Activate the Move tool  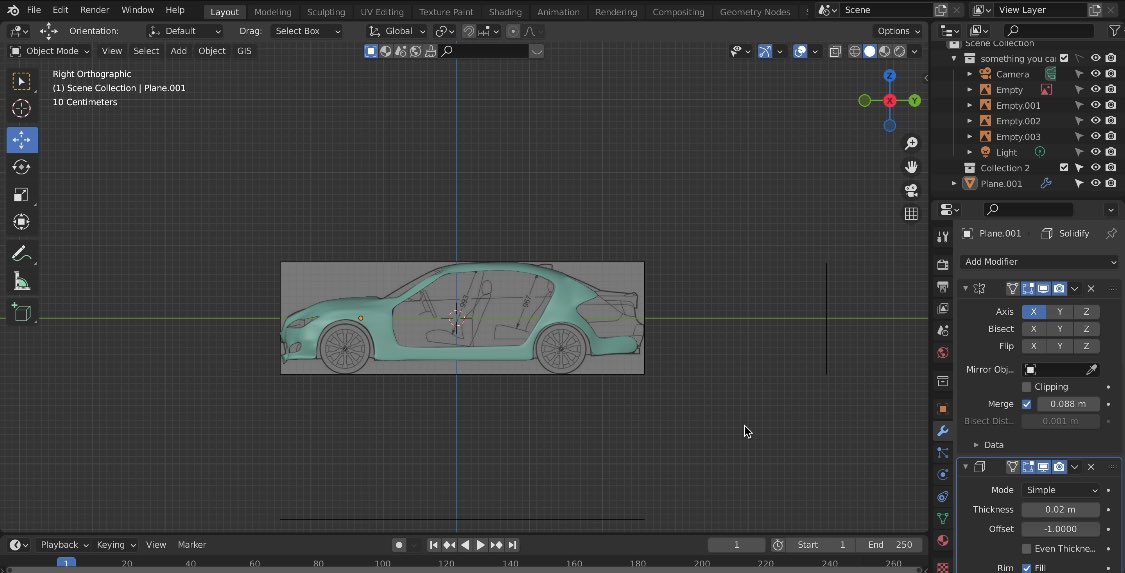point(22,139)
